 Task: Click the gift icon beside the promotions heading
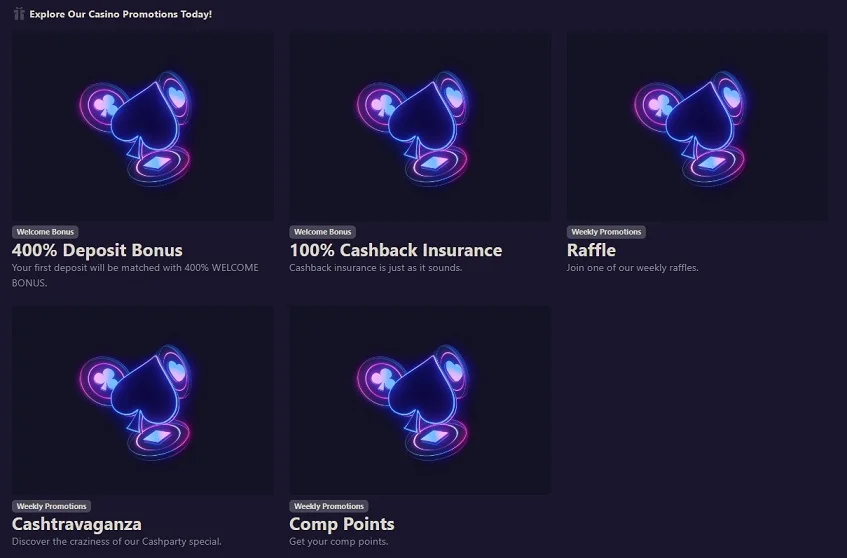[19, 14]
